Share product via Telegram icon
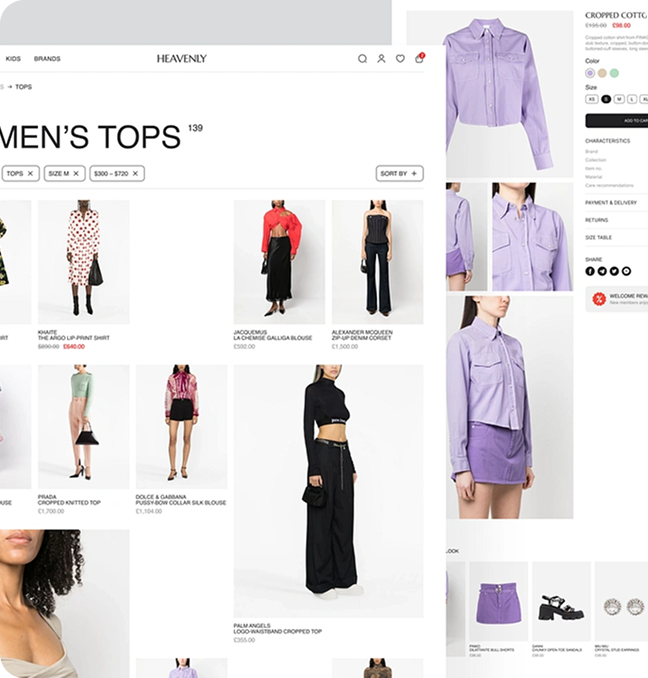The image size is (648, 678). (602, 271)
